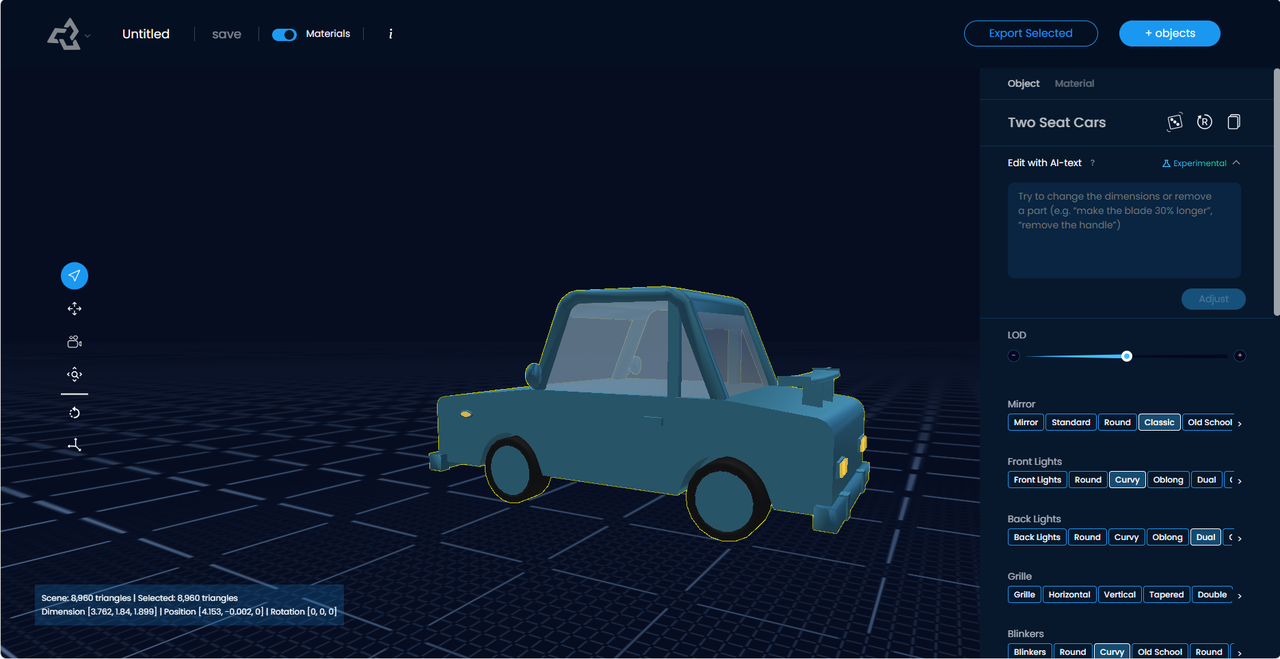The width and height of the screenshot is (1280, 659).
Task: Duplicate object using the copy icon
Action: point(1234,122)
